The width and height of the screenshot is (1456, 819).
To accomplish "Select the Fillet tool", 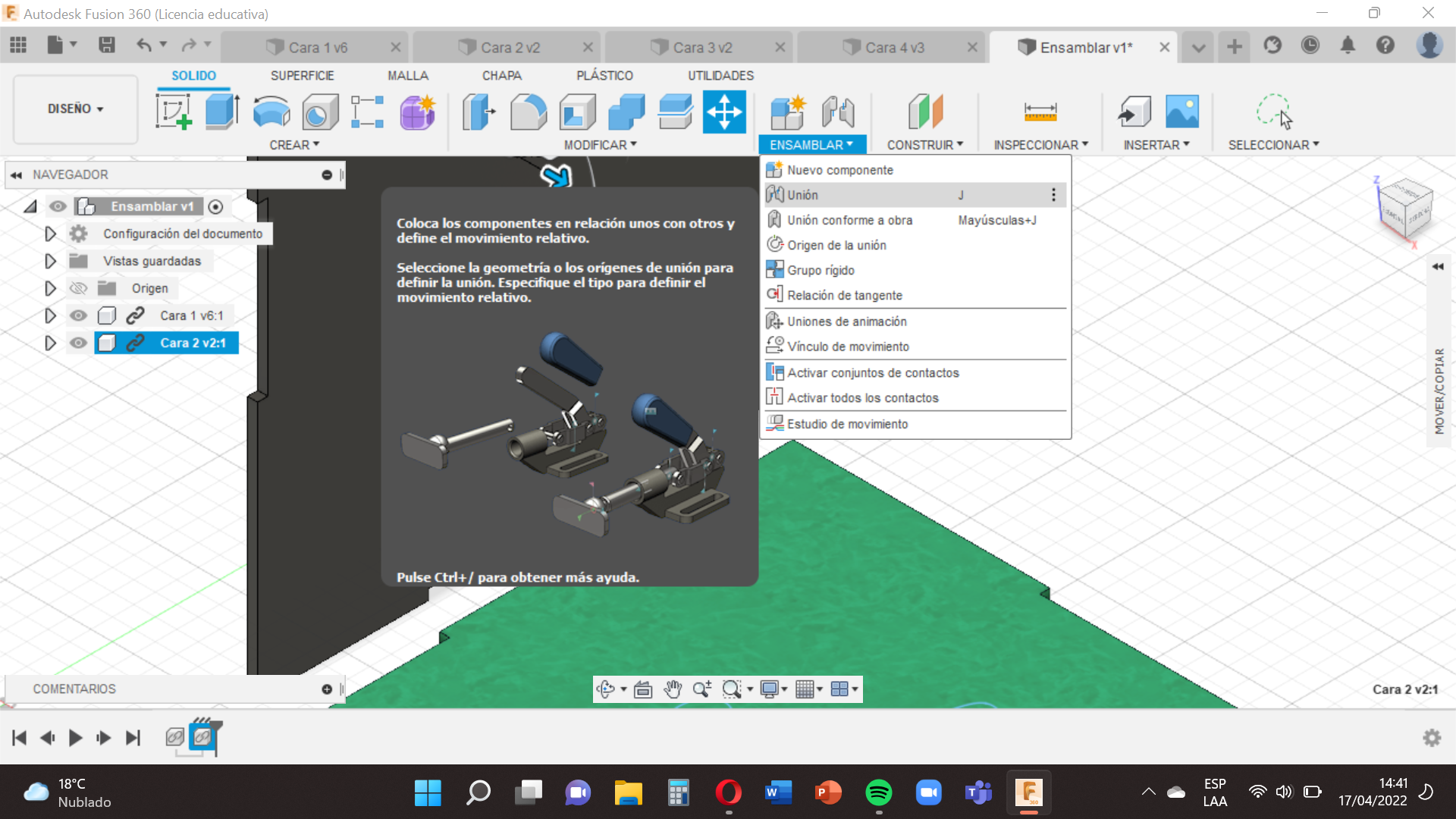I will tap(529, 112).
